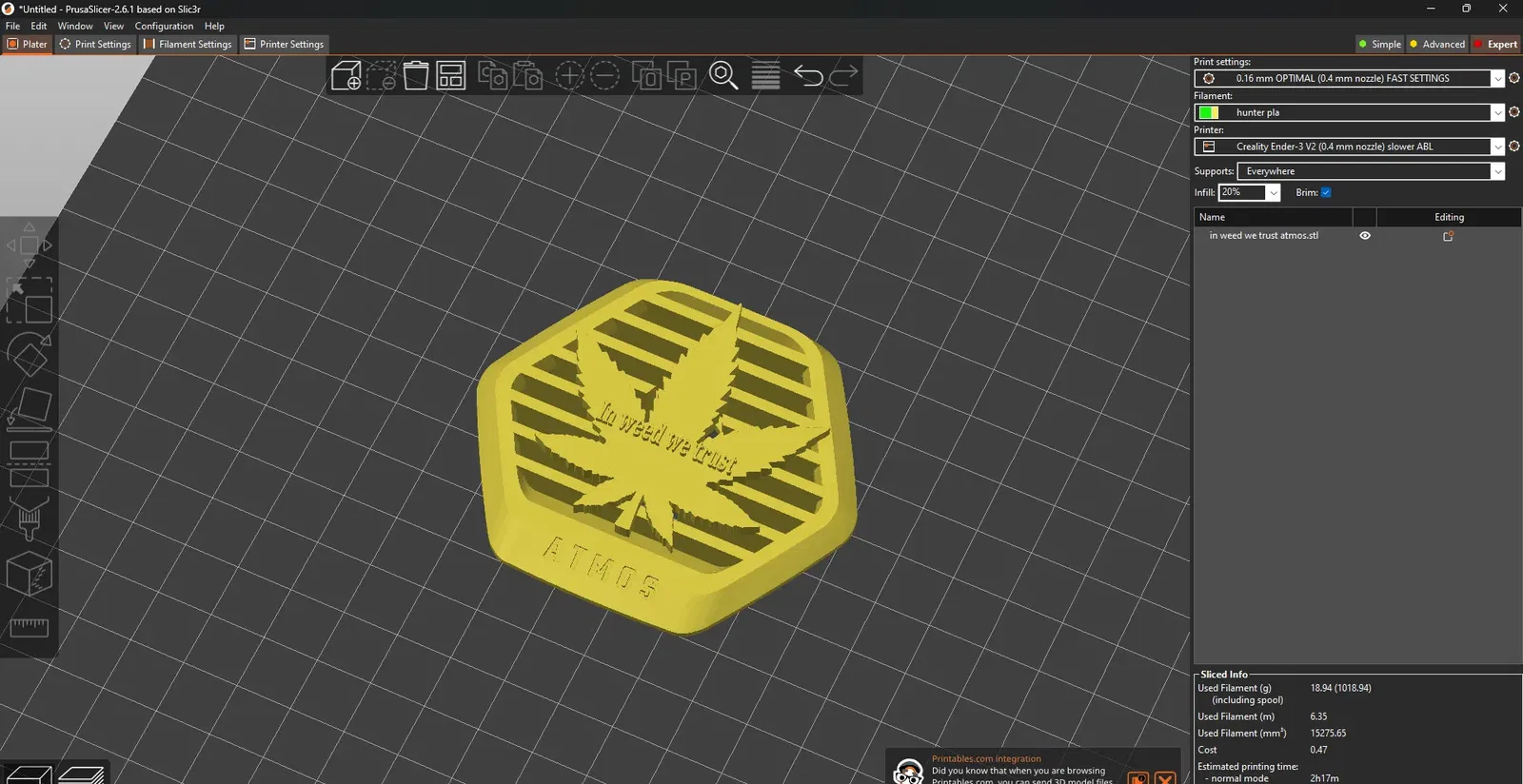Image resolution: width=1523 pixels, height=784 pixels.
Task: Open the Infill percentage dropdown arrow
Action: pos(1274,192)
